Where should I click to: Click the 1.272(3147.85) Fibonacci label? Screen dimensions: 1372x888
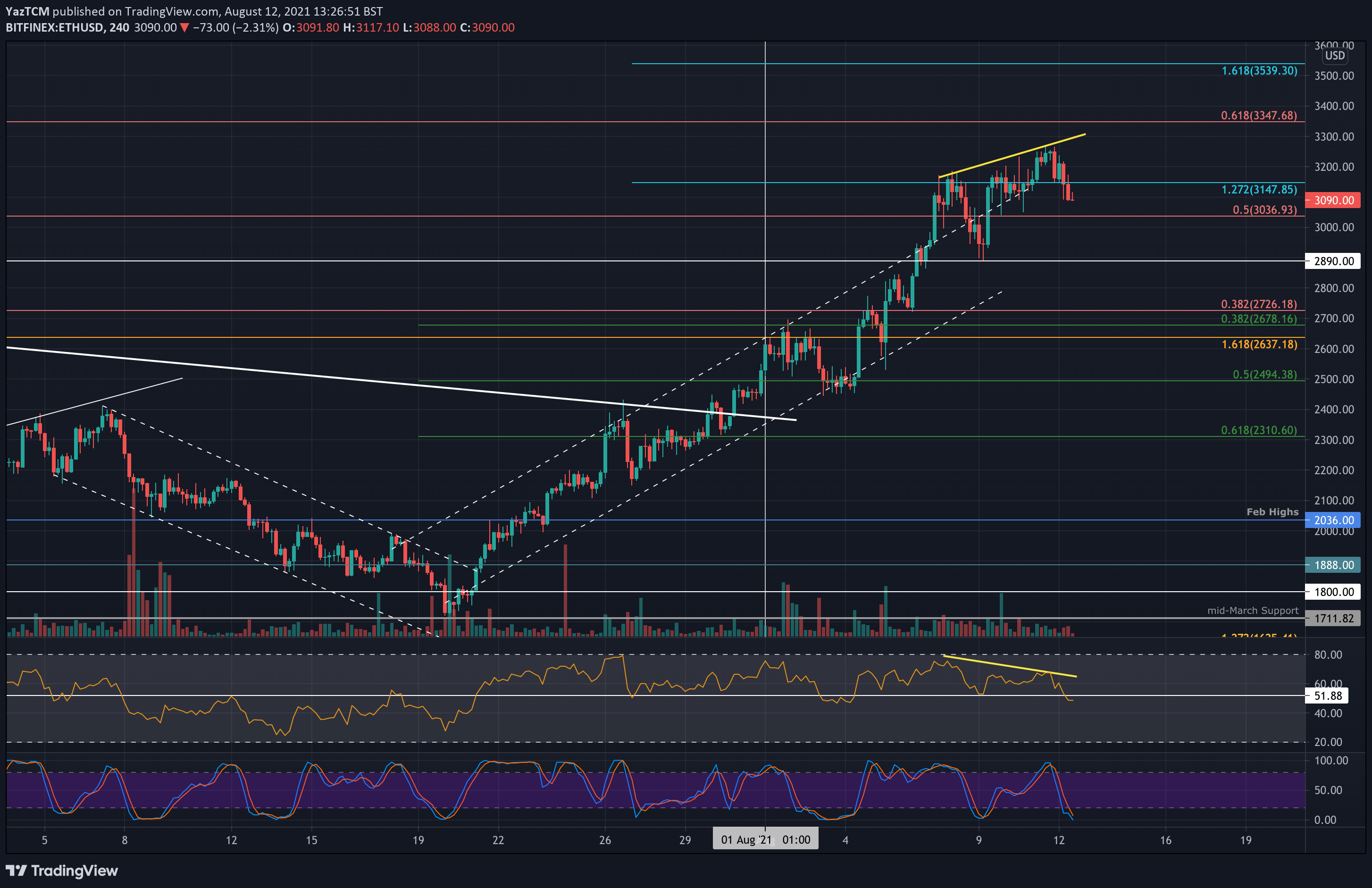point(1259,189)
